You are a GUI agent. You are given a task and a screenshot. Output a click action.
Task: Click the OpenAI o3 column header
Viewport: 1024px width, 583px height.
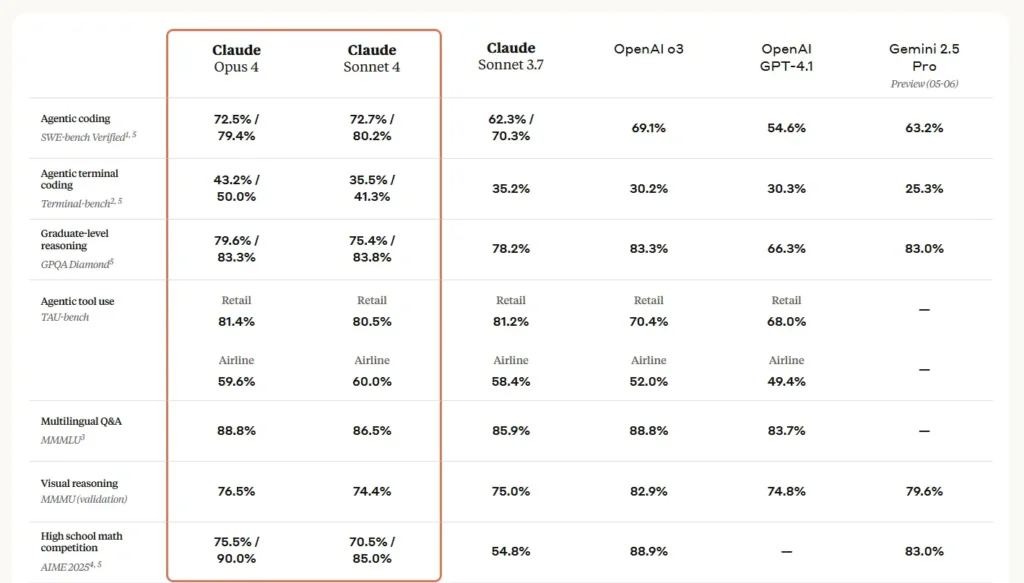click(x=648, y=50)
